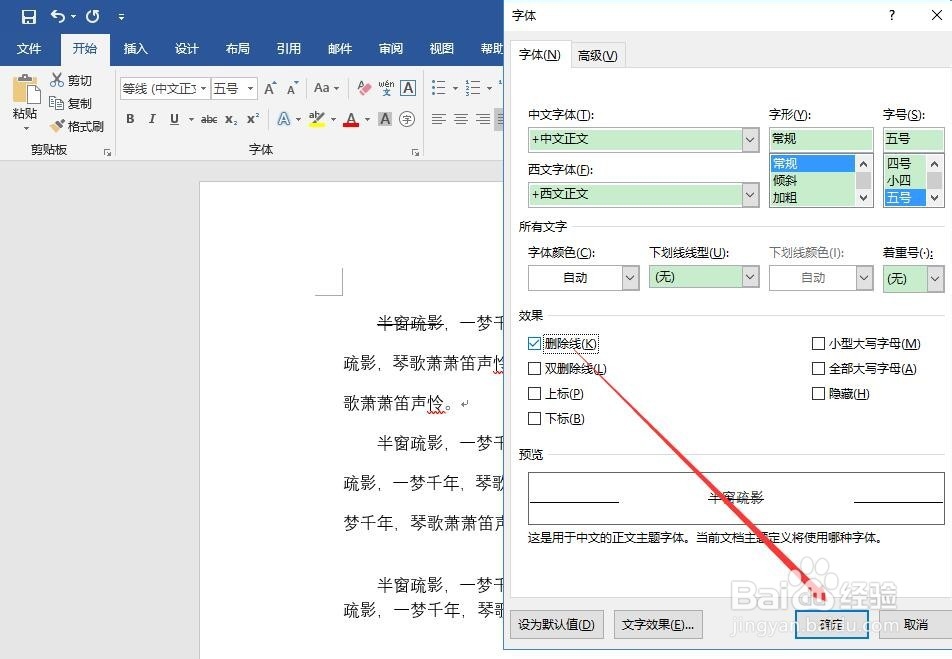The width and height of the screenshot is (952, 659).
Task: Click the enclosed character (带圈字符) icon
Action: pos(407,119)
